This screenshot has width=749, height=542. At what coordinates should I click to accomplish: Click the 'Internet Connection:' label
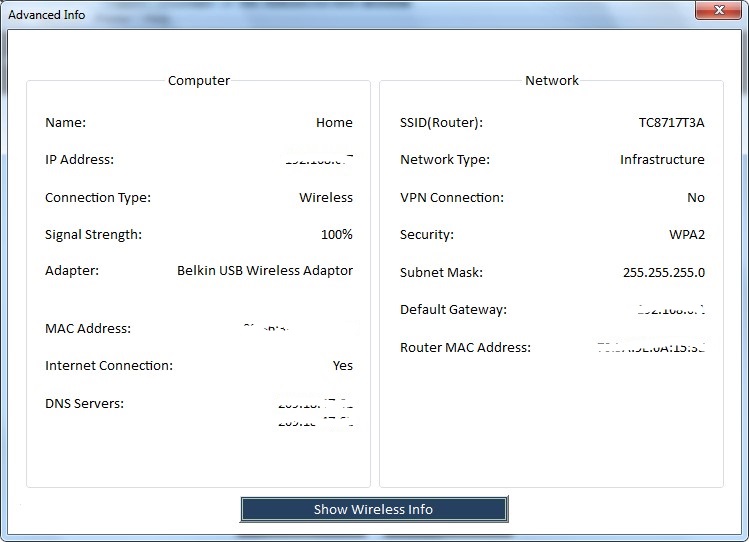(109, 366)
